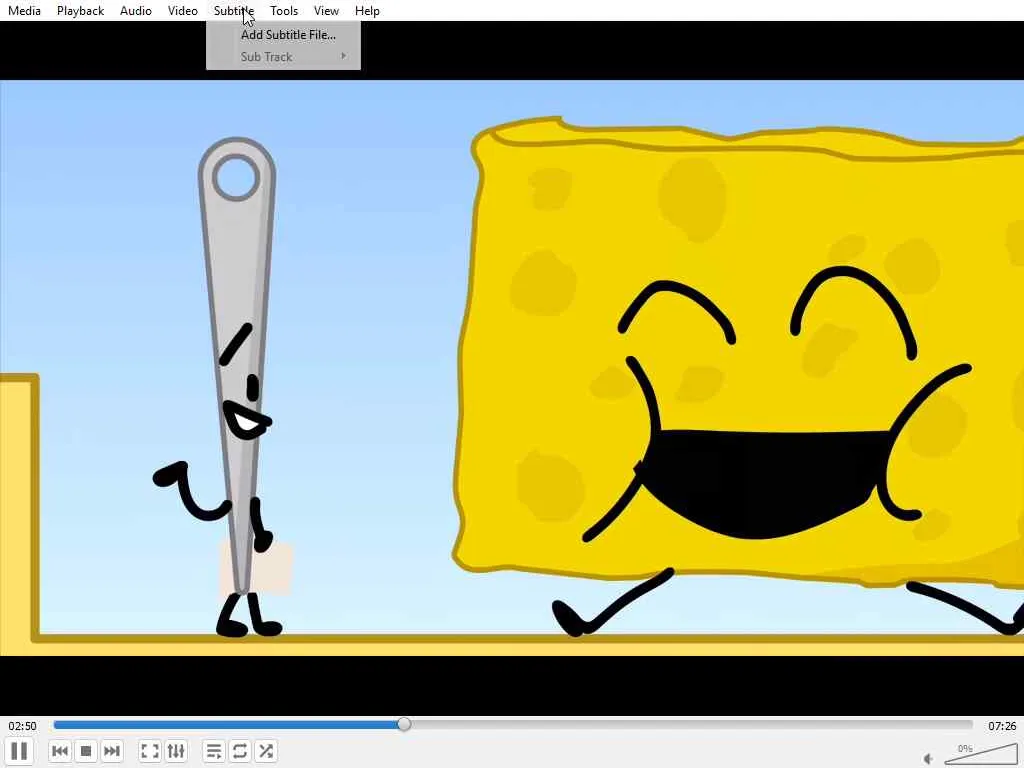Open the View menu

[x=326, y=10]
